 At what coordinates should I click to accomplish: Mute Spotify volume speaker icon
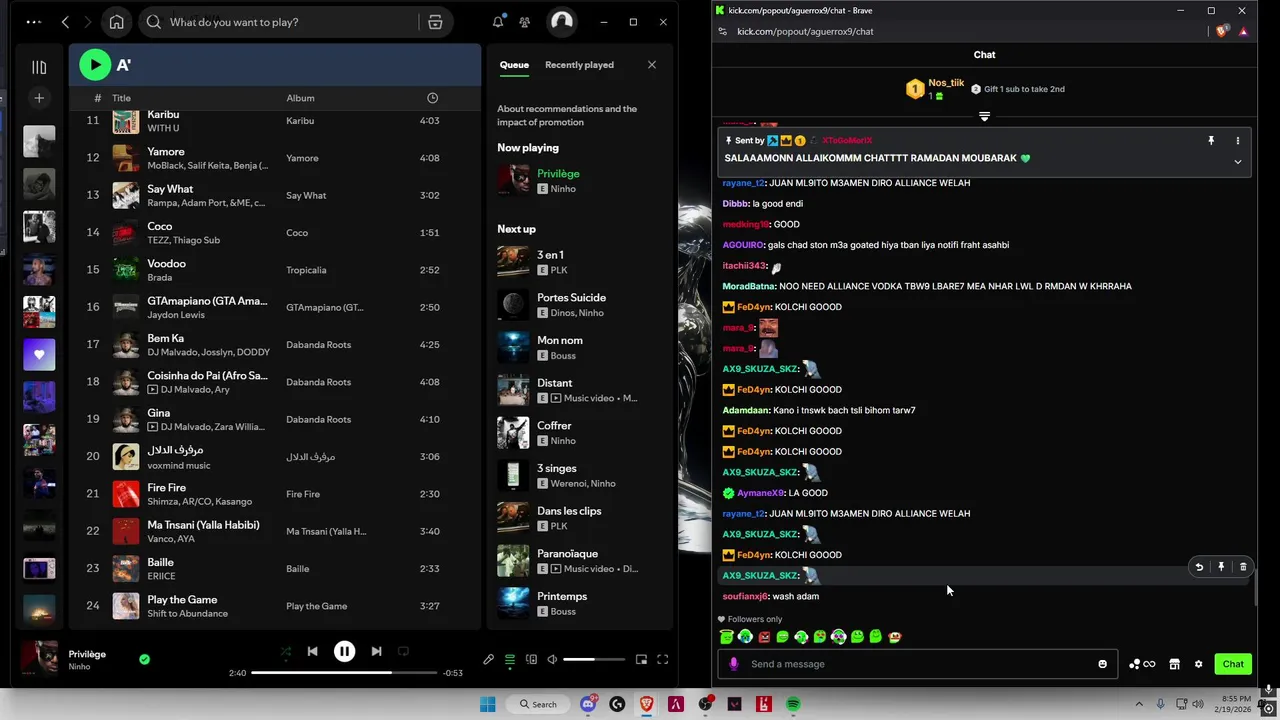tap(551, 660)
